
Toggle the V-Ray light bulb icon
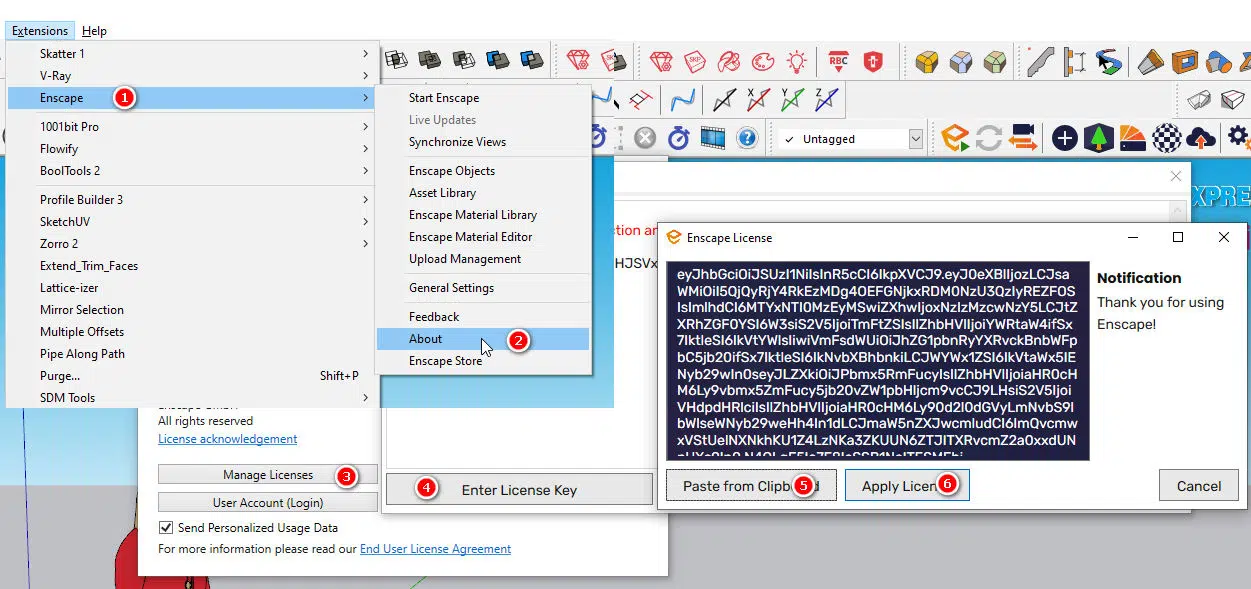click(797, 60)
